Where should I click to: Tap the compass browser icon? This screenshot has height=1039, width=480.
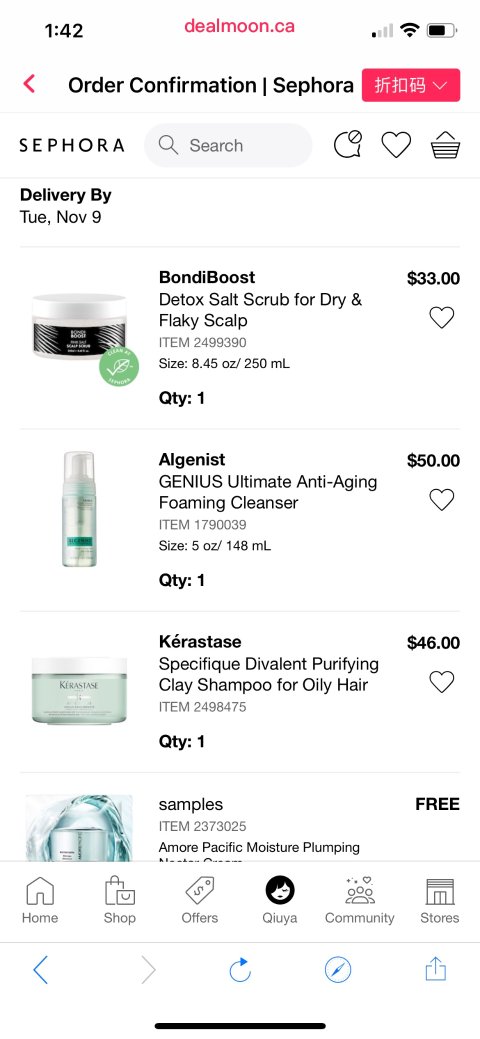pyautogui.click(x=337, y=970)
